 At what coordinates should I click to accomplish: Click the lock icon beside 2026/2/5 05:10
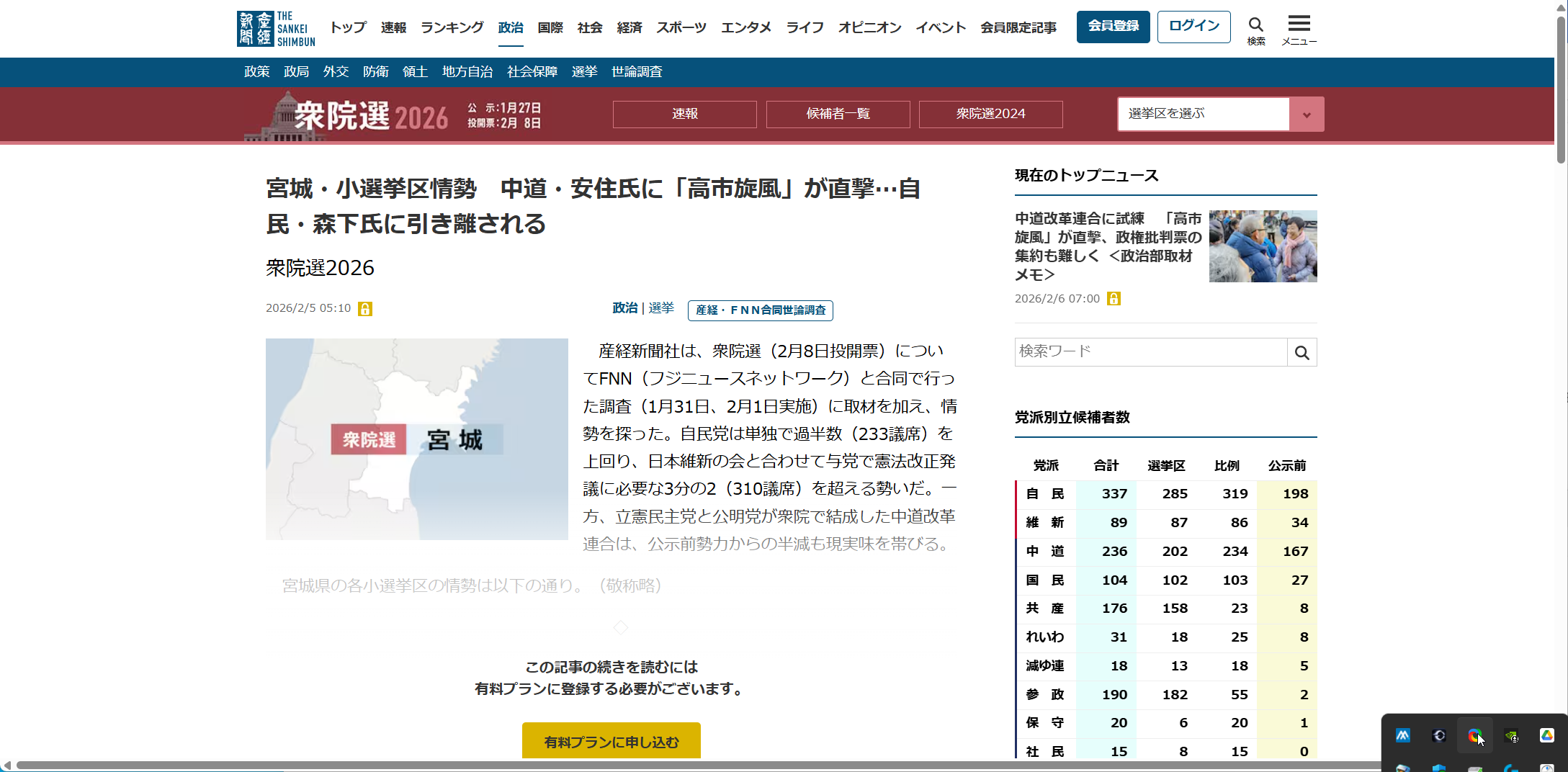(x=365, y=309)
